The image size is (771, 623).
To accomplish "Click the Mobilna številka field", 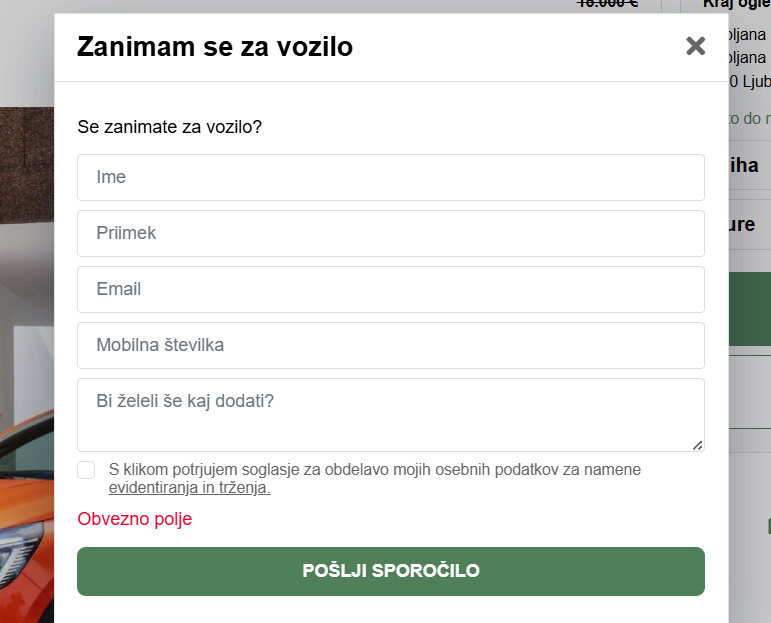I will (x=391, y=345).
